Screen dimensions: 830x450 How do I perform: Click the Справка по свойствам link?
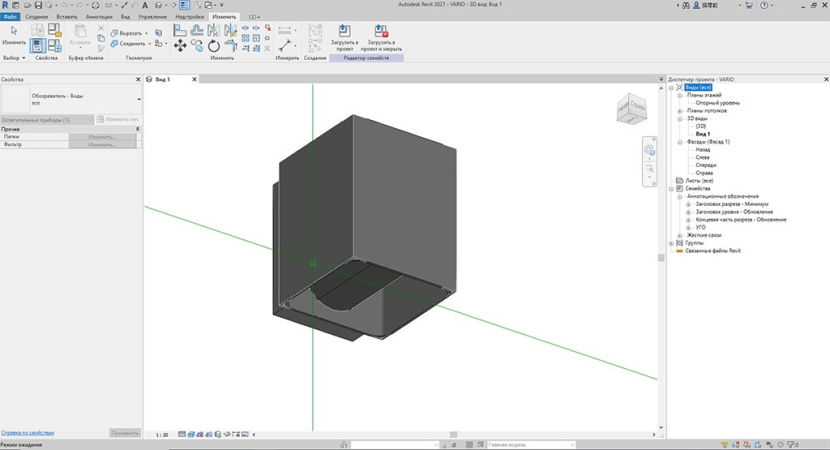click(x=28, y=433)
